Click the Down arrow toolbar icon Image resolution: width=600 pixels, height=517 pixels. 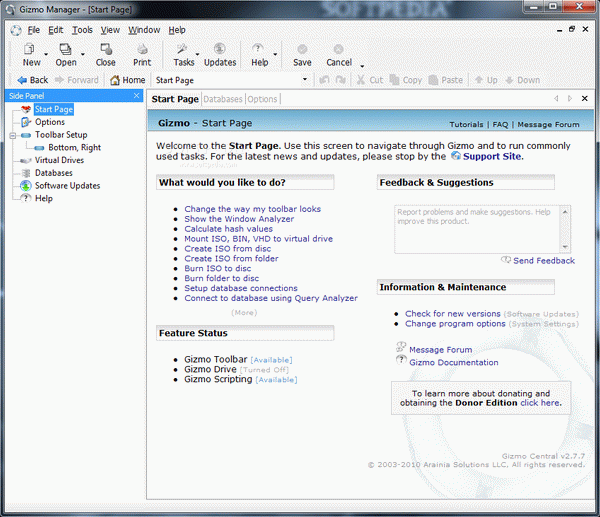coord(509,80)
